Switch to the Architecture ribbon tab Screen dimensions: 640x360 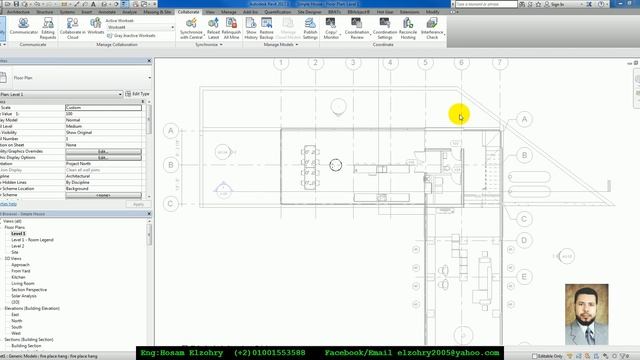click(x=18, y=12)
